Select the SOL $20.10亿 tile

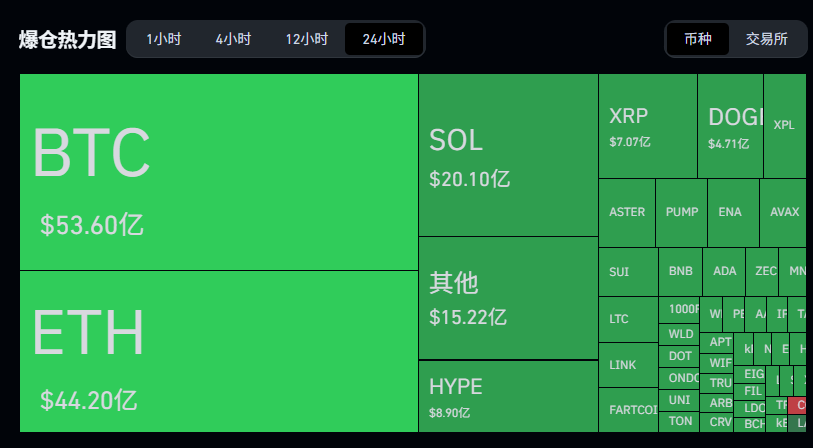pyautogui.click(x=509, y=155)
